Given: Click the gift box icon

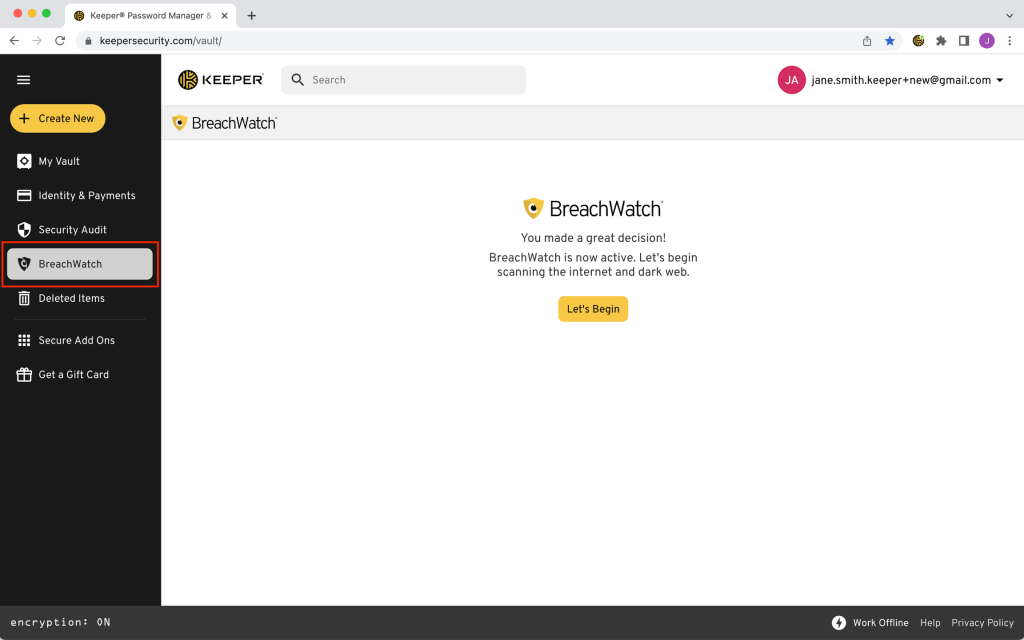Looking at the screenshot, I should coord(24,374).
